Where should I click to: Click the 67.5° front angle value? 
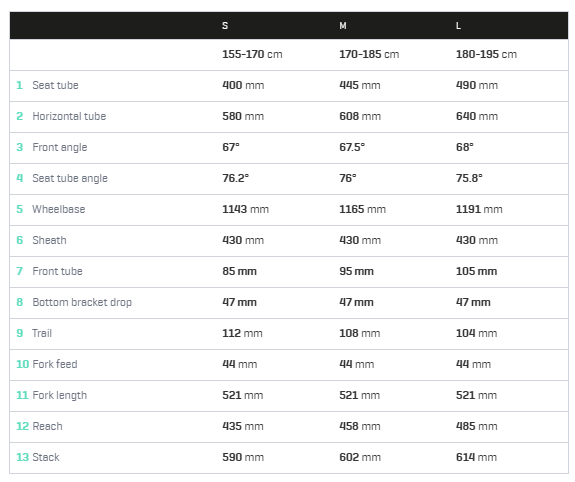pos(352,147)
